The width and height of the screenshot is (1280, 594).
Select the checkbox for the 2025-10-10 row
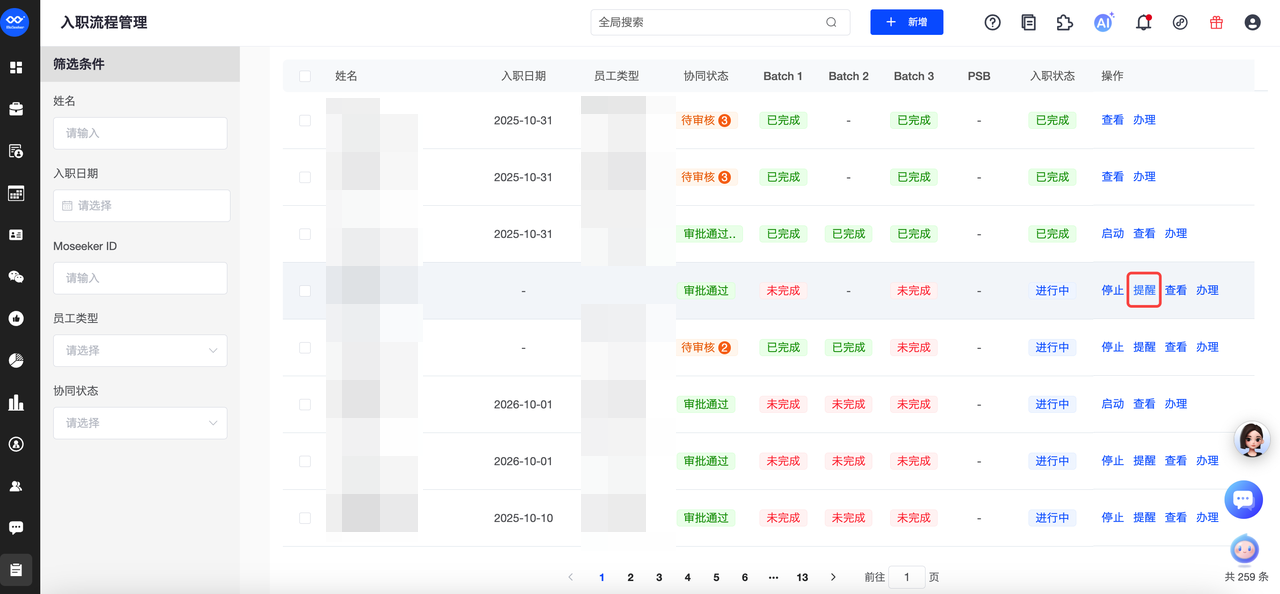(x=305, y=518)
